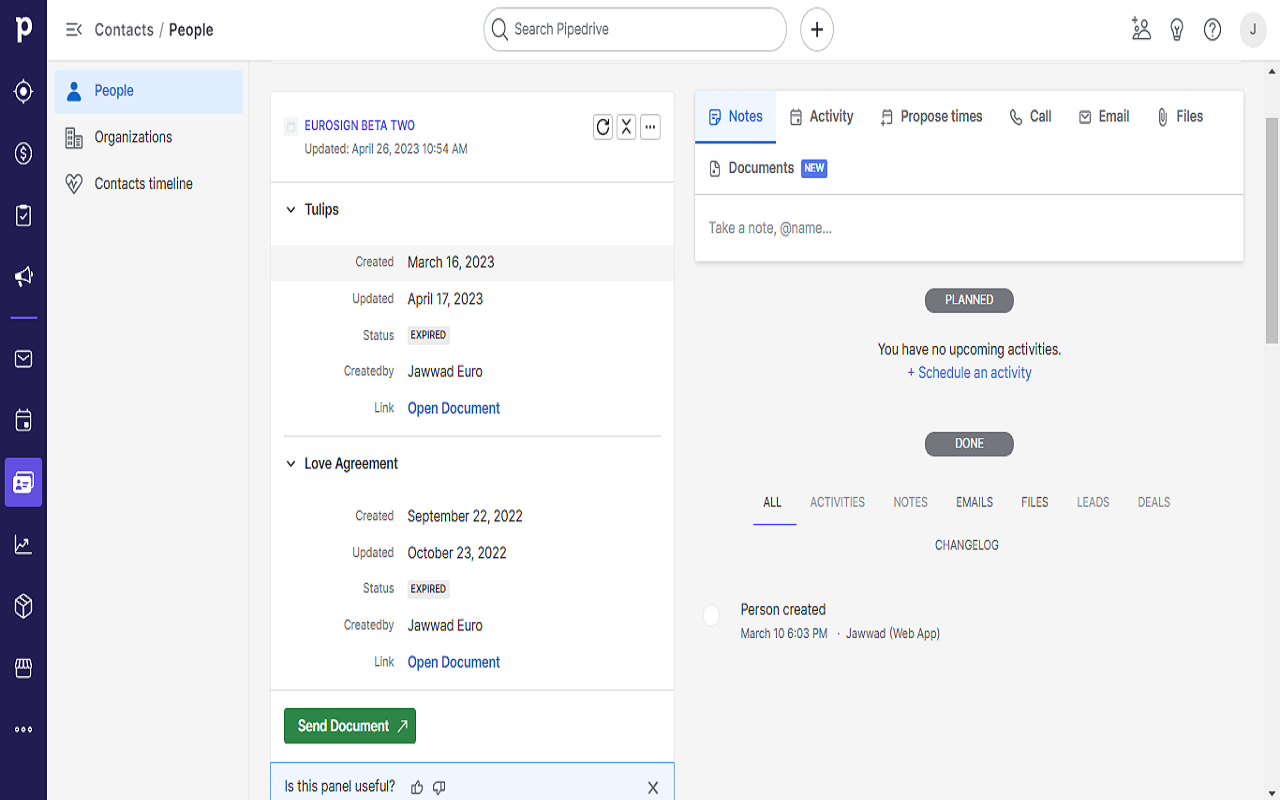This screenshot has height=800, width=1280.
Task: Click thumbs up for panel feedback
Action: tap(417, 787)
